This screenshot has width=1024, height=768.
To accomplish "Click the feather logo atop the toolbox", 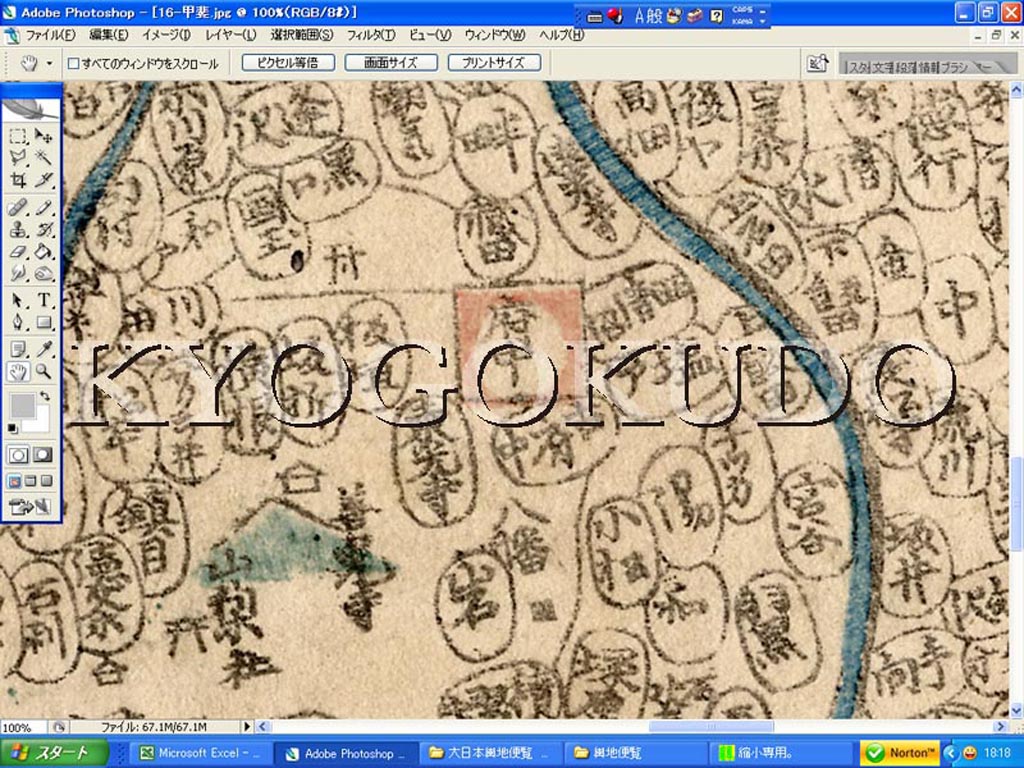I will coord(31,108).
